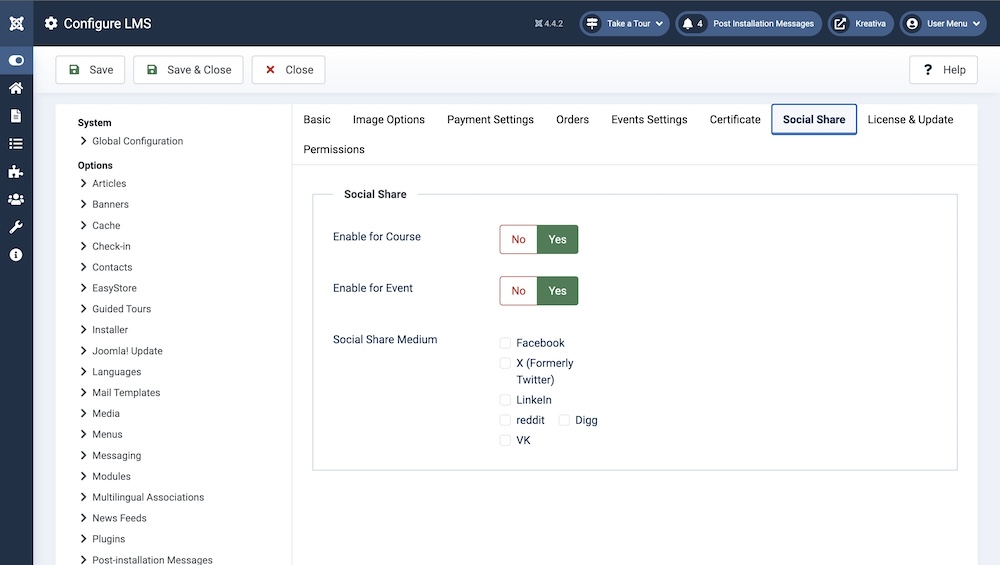Click the Save & Close button
This screenshot has height=565, width=1000.
click(188, 70)
